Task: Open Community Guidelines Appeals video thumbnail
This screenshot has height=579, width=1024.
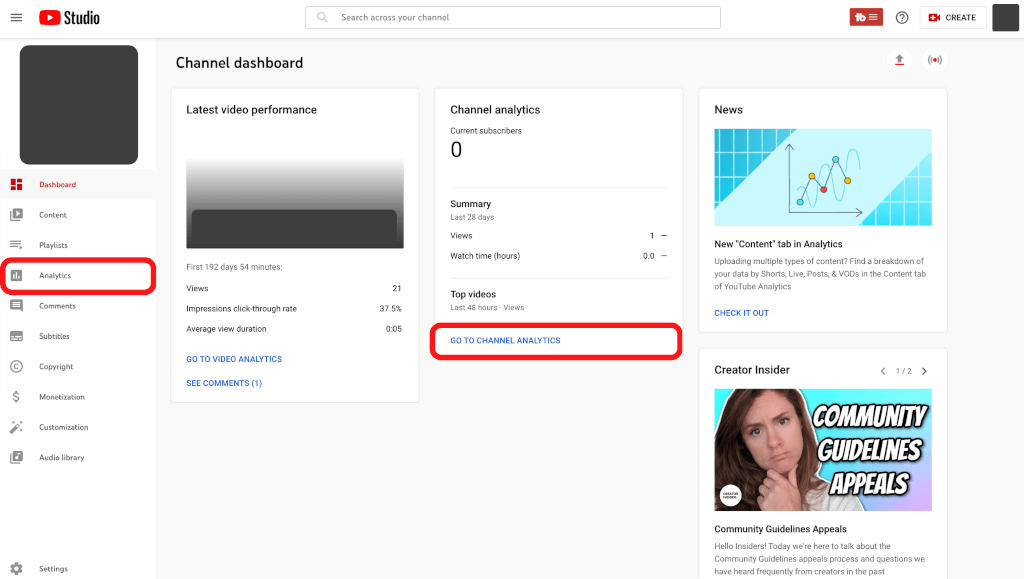Action: (822, 450)
